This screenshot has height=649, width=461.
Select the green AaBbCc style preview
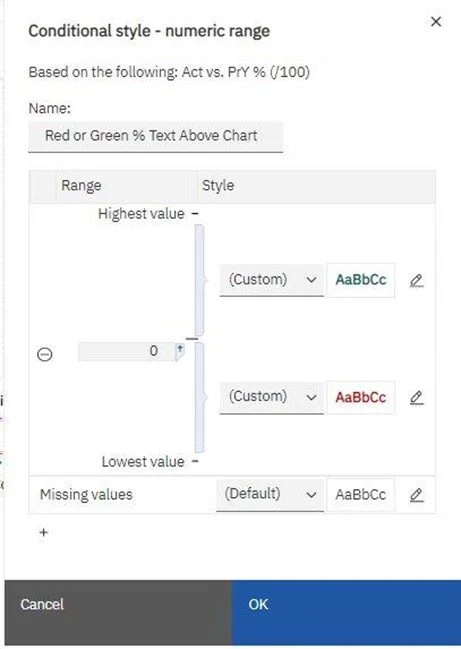click(x=361, y=280)
